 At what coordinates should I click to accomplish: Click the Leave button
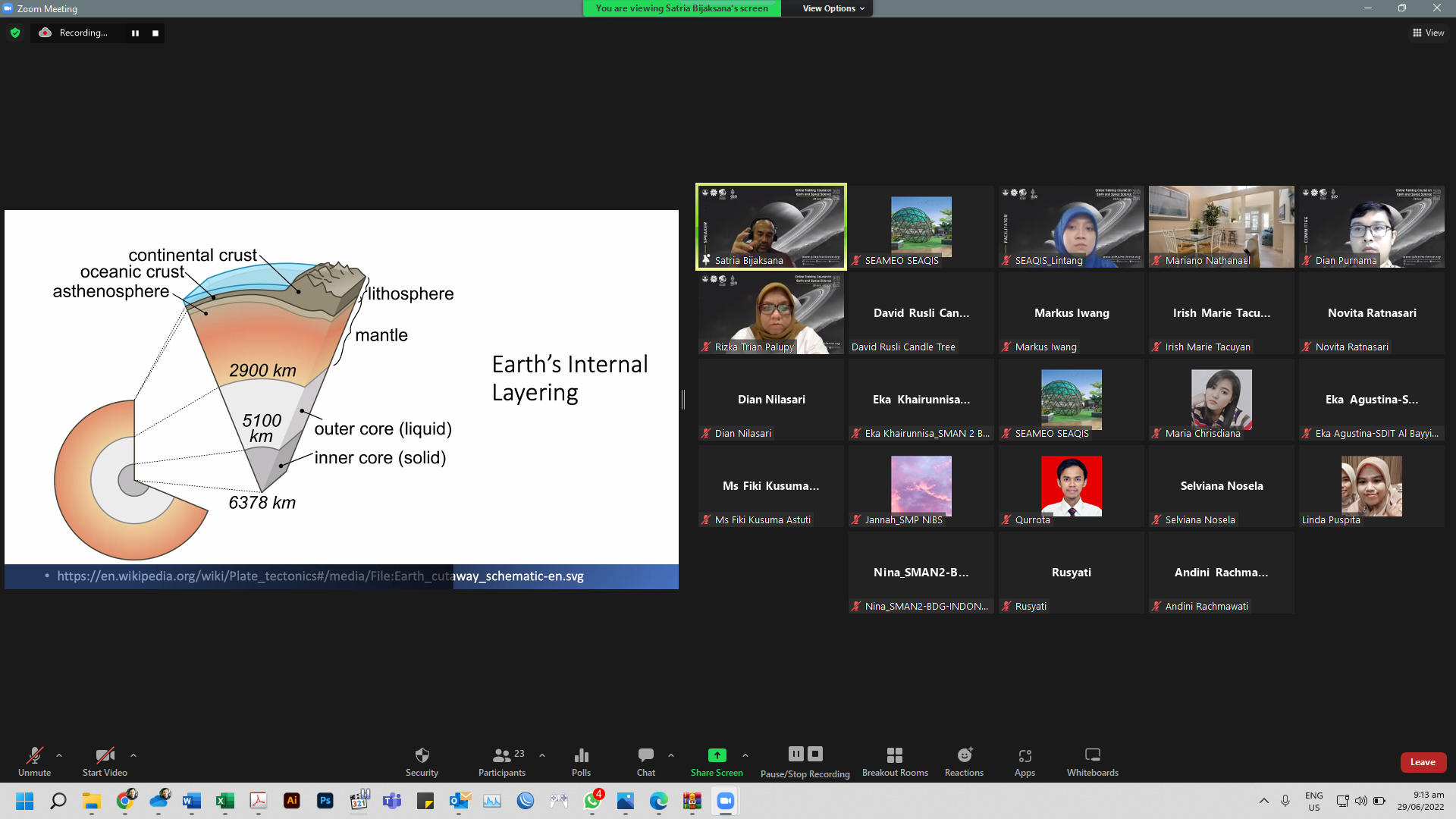(x=1423, y=762)
